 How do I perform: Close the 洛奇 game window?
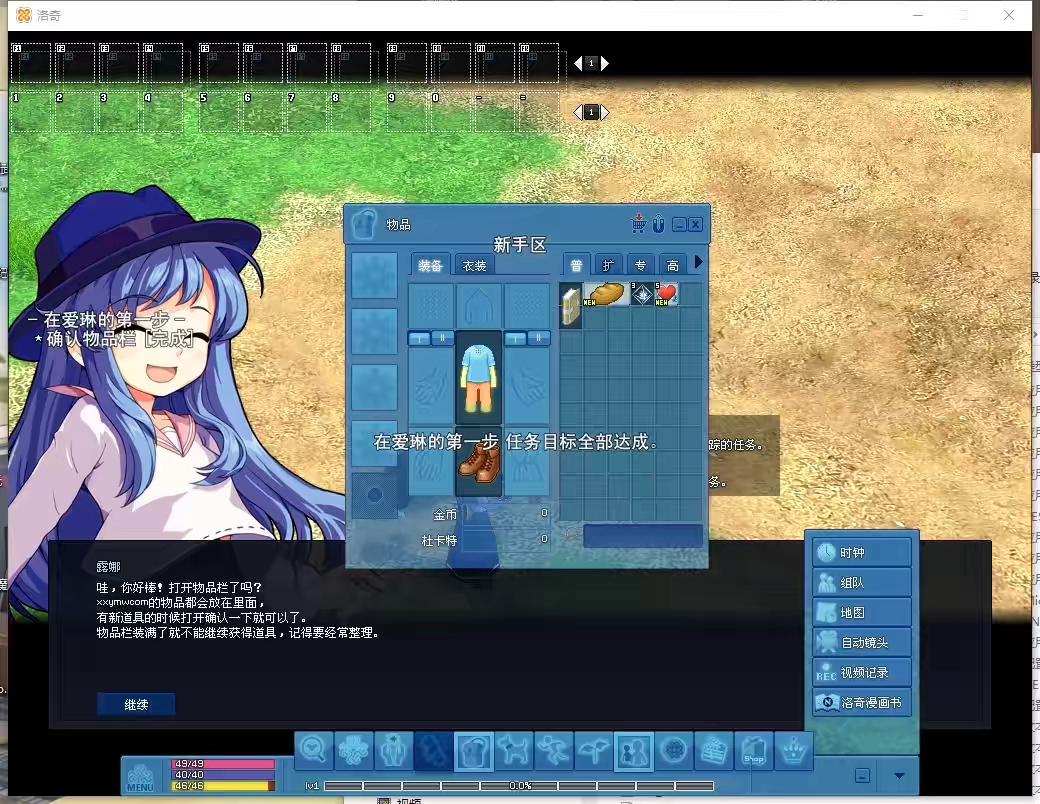1009,15
